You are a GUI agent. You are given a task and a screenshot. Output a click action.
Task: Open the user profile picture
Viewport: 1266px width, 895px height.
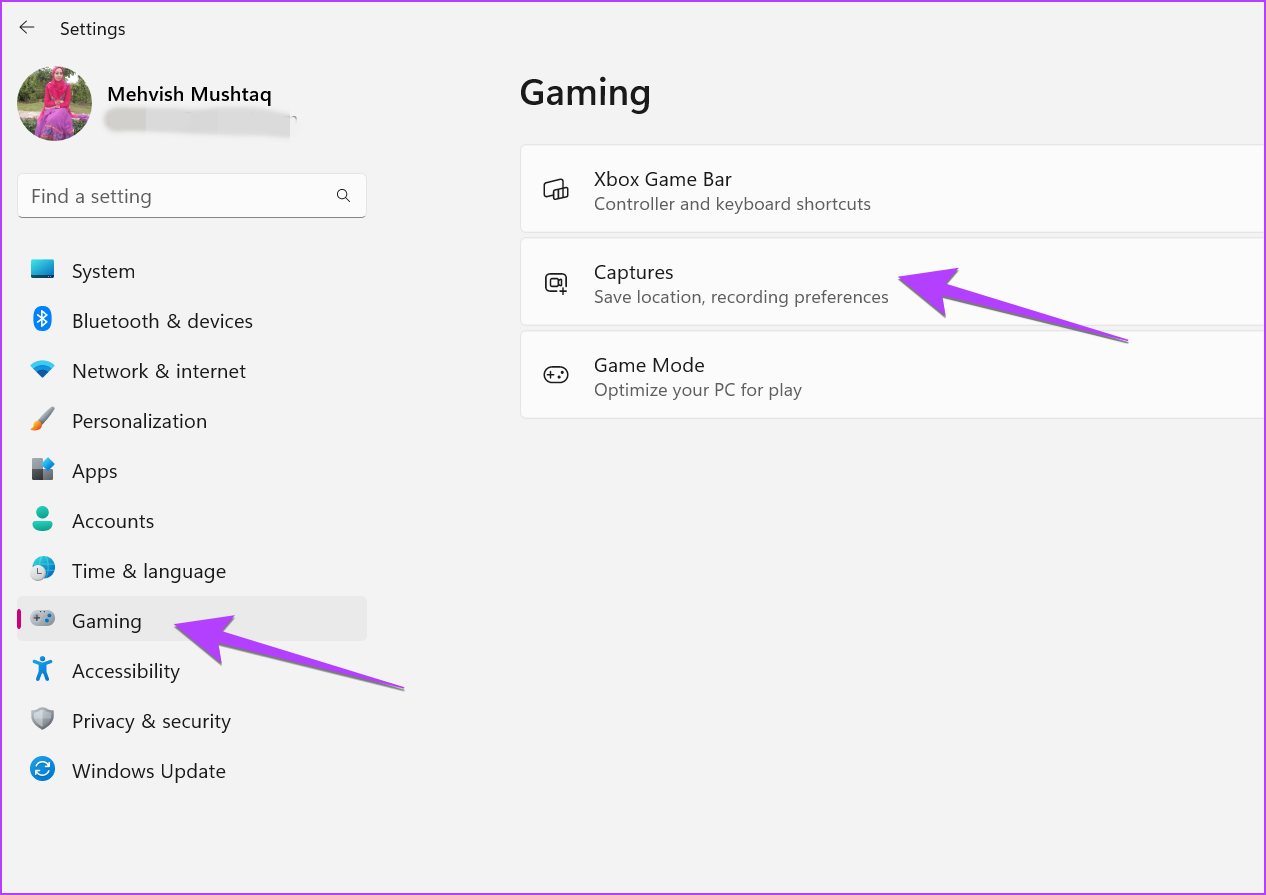55,103
